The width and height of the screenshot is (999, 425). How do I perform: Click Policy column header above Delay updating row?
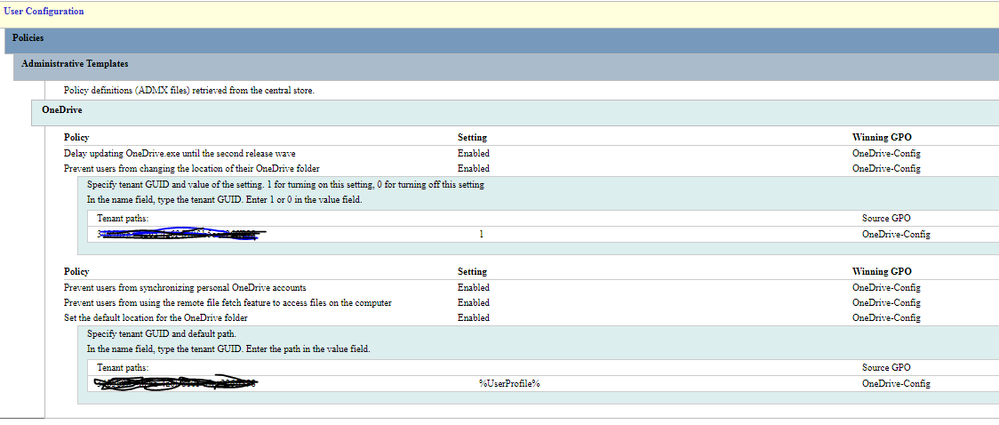[76, 137]
